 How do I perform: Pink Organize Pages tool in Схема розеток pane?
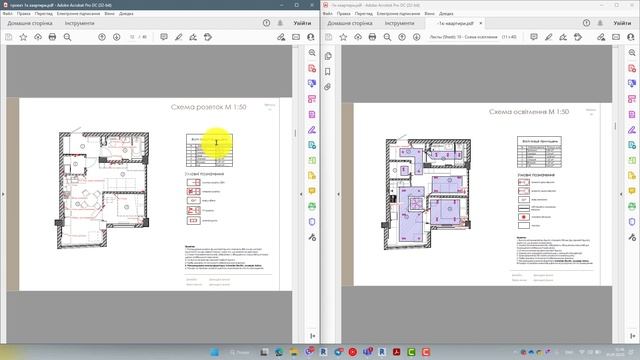pyautogui.click(x=312, y=99)
